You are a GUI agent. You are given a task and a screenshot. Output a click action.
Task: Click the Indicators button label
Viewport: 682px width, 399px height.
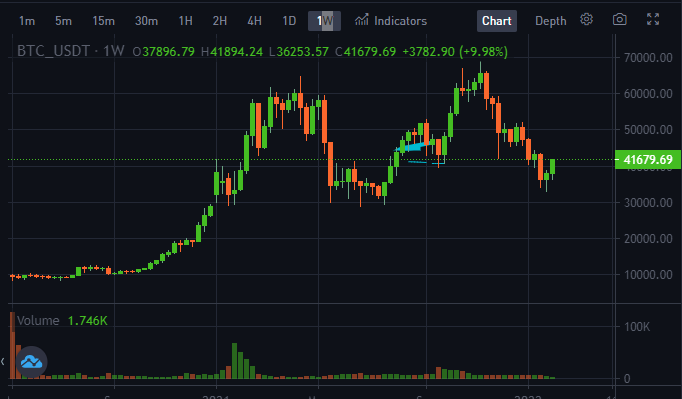[401, 21]
